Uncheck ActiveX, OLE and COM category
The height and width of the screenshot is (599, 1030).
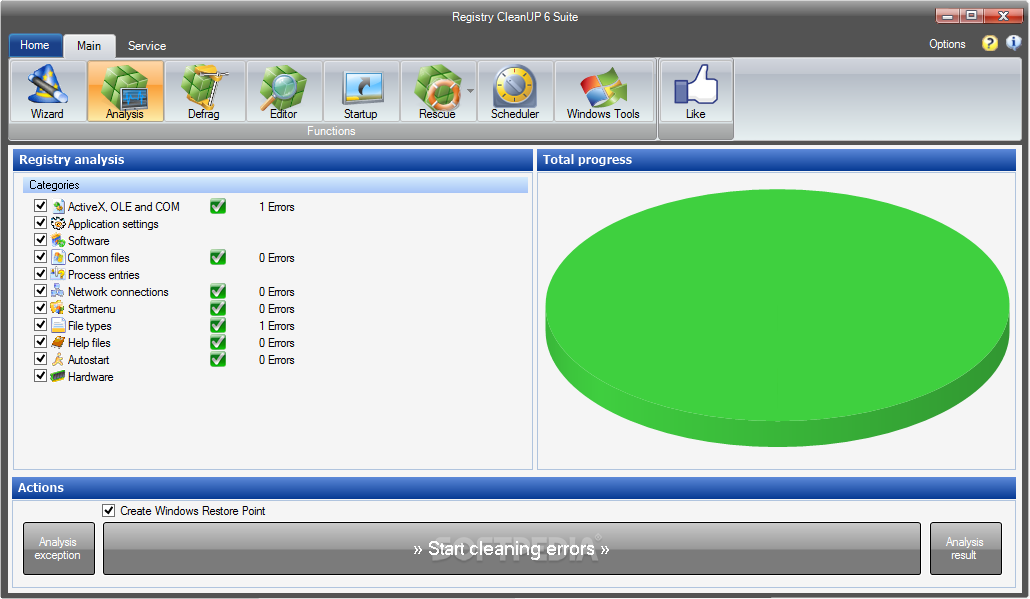tap(41, 206)
